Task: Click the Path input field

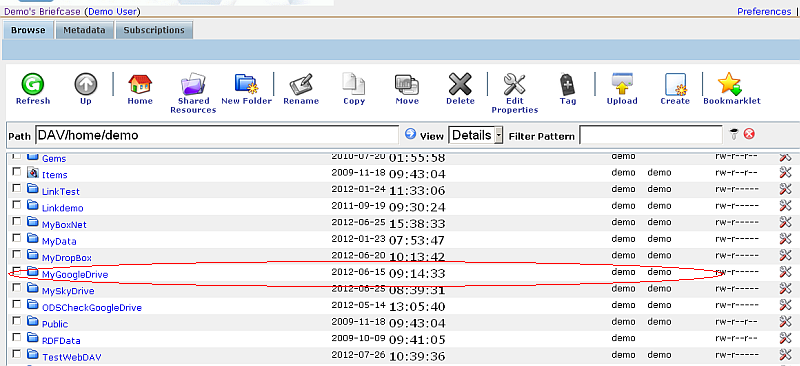Action: click(217, 135)
